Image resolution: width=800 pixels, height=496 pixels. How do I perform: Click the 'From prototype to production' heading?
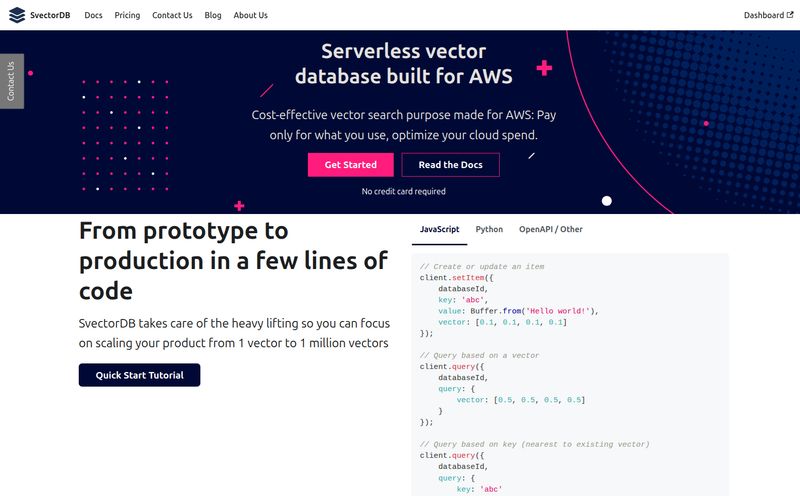pos(233,261)
